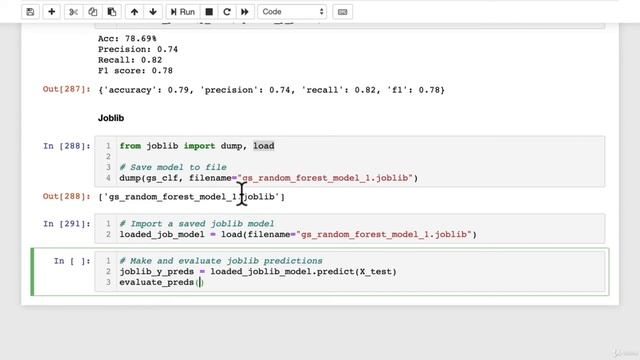
Task: Click the 'Recall: 0.82' output line
Action: coord(130,60)
